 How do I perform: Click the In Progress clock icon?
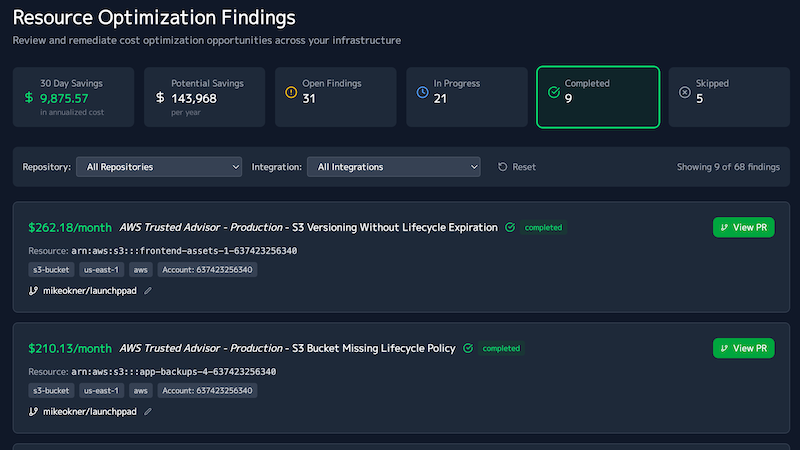[x=423, y=93]
